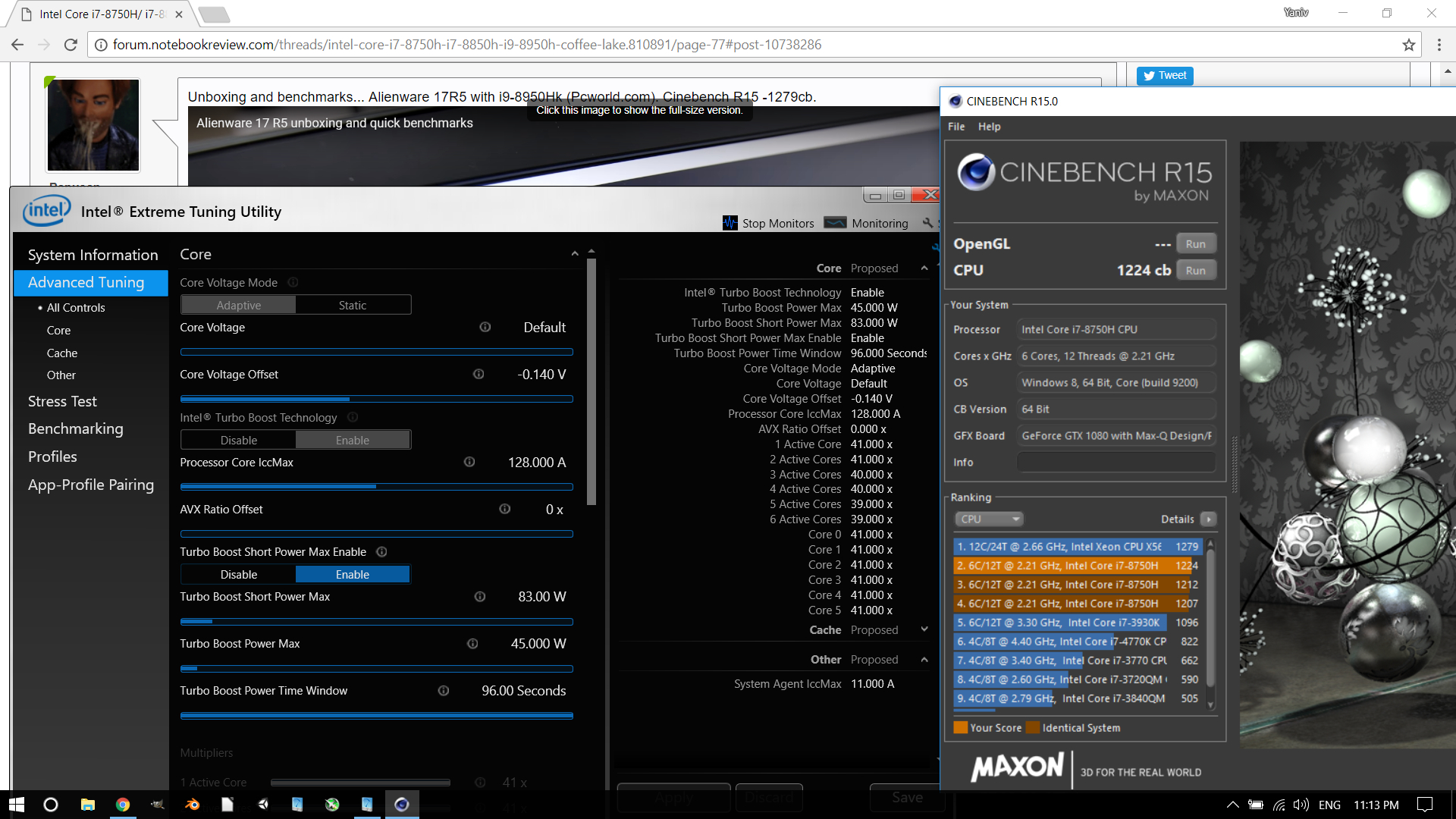Click info icon for Turbo Boost Short Power Max Enable
The image size is (1456, 819).
pos(382,551)
